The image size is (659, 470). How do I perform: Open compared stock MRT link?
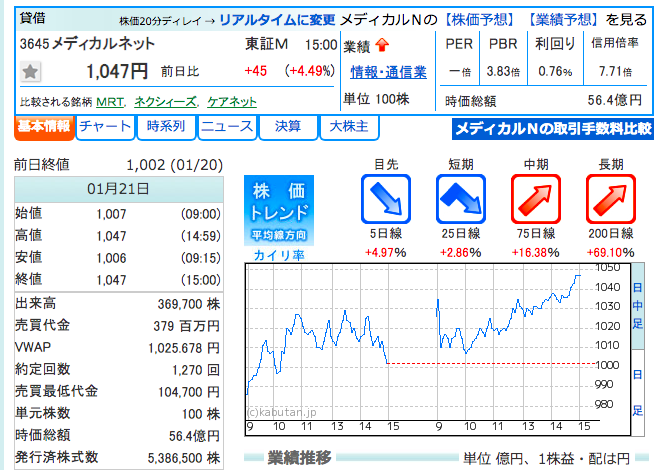click(110, 102)
